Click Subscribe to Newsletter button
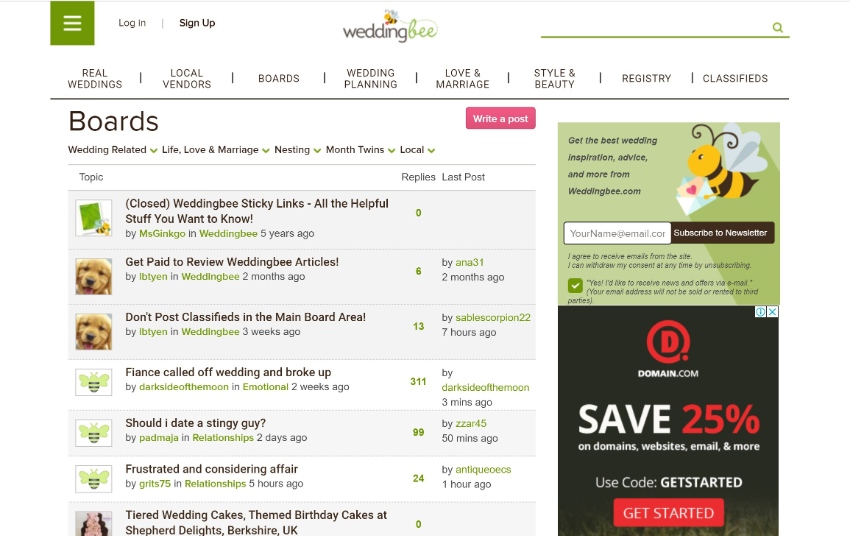 [x=722, y=233]
